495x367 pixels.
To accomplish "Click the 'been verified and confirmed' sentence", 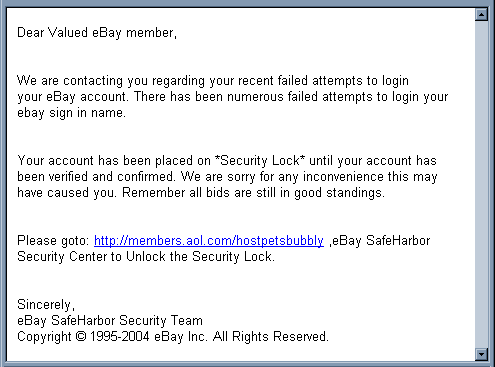I will coord(96,177).
